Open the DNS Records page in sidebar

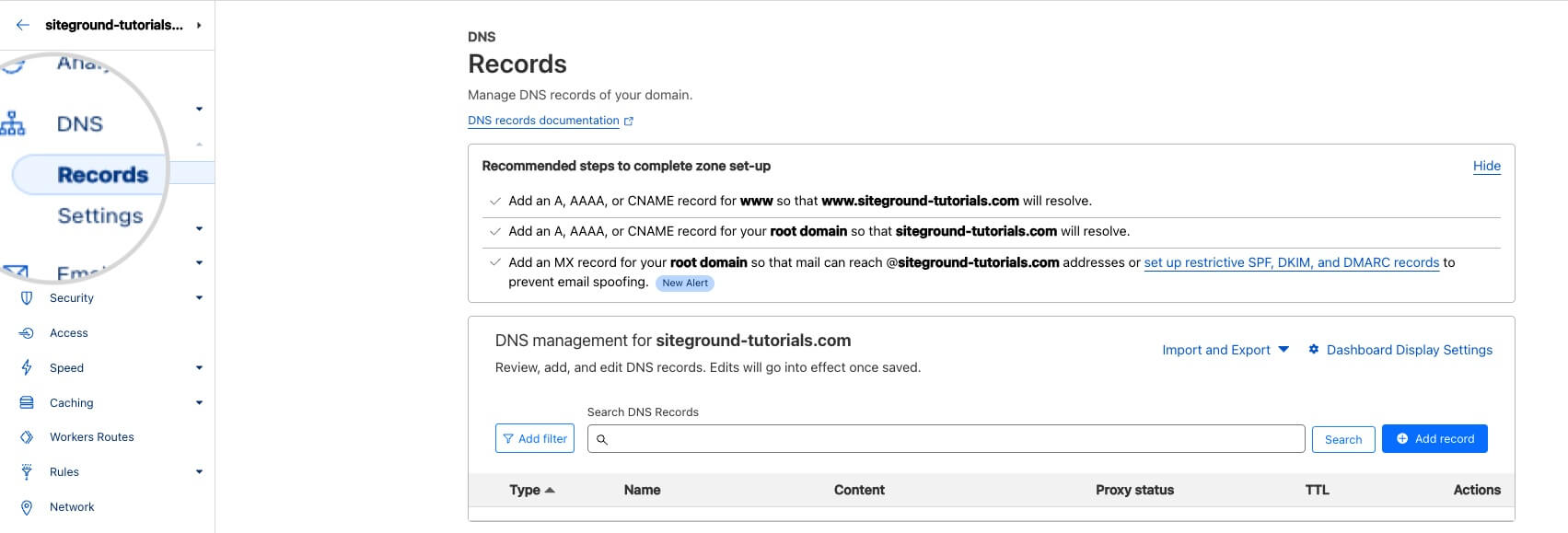pyautogui.click(x=102, y=174)
